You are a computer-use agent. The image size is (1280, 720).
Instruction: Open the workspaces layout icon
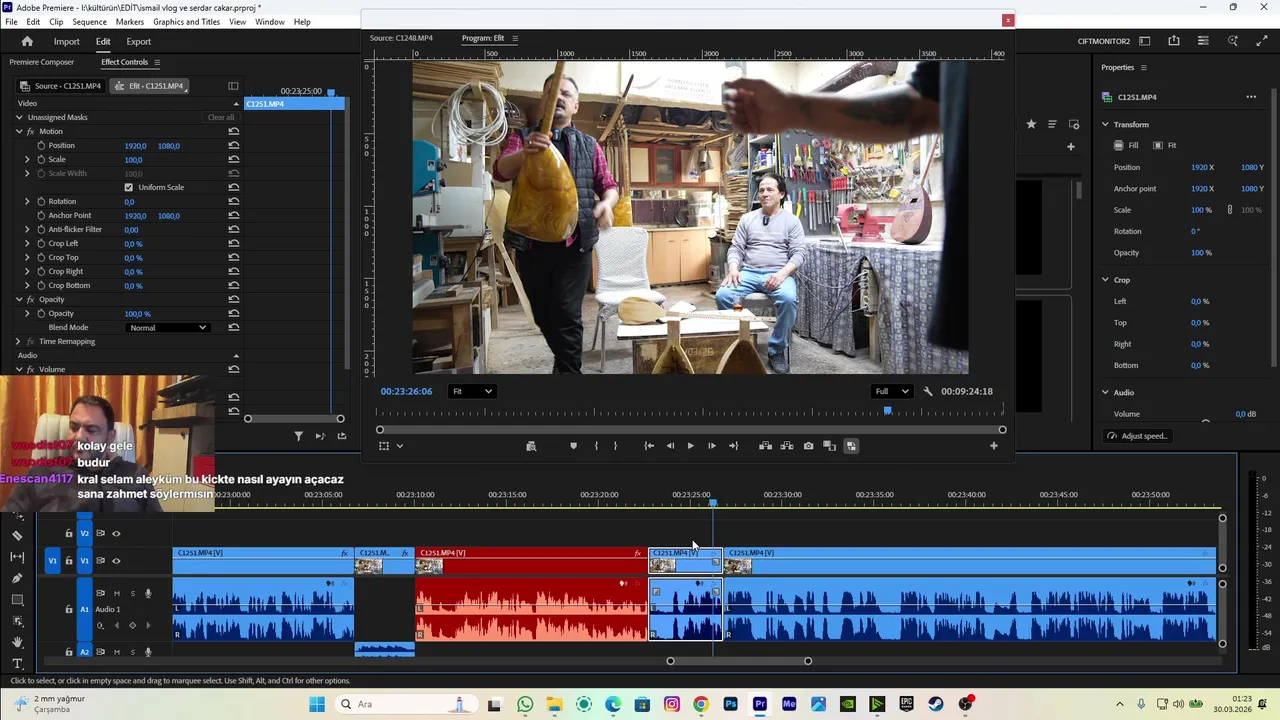tap(1145, 41)
